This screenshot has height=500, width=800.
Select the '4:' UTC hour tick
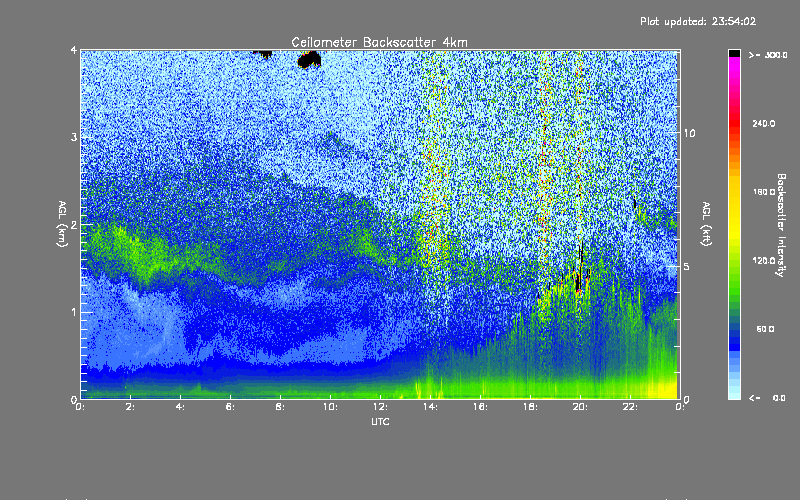tap(181, 407)
